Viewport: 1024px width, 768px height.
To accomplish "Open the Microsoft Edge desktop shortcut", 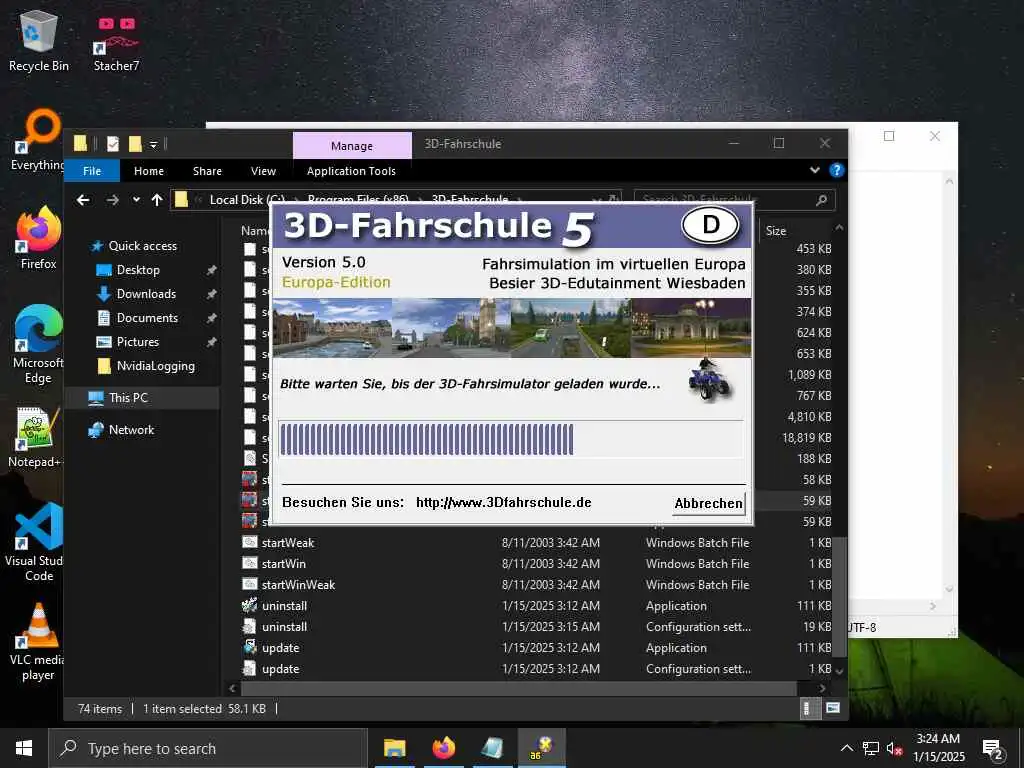I will pyautogui.click(x=38, y=345).
